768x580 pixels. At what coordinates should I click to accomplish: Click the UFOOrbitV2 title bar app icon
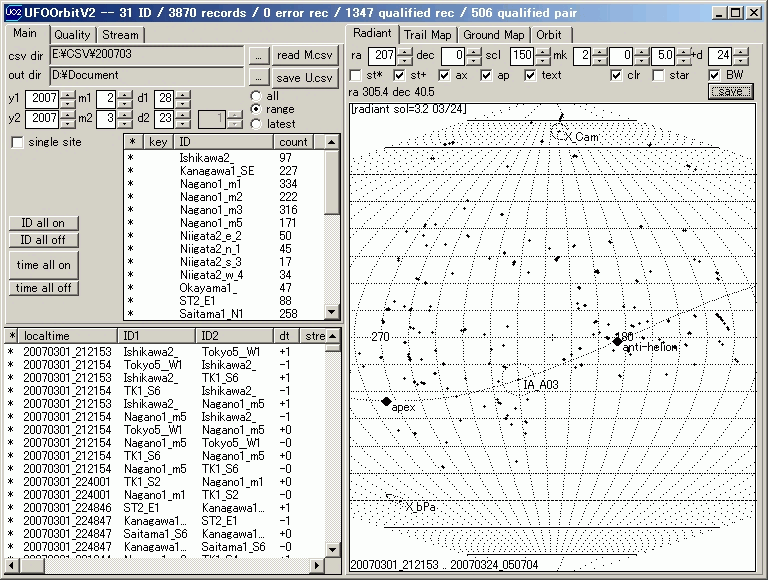pyautogui.click(x=12, y=12)
